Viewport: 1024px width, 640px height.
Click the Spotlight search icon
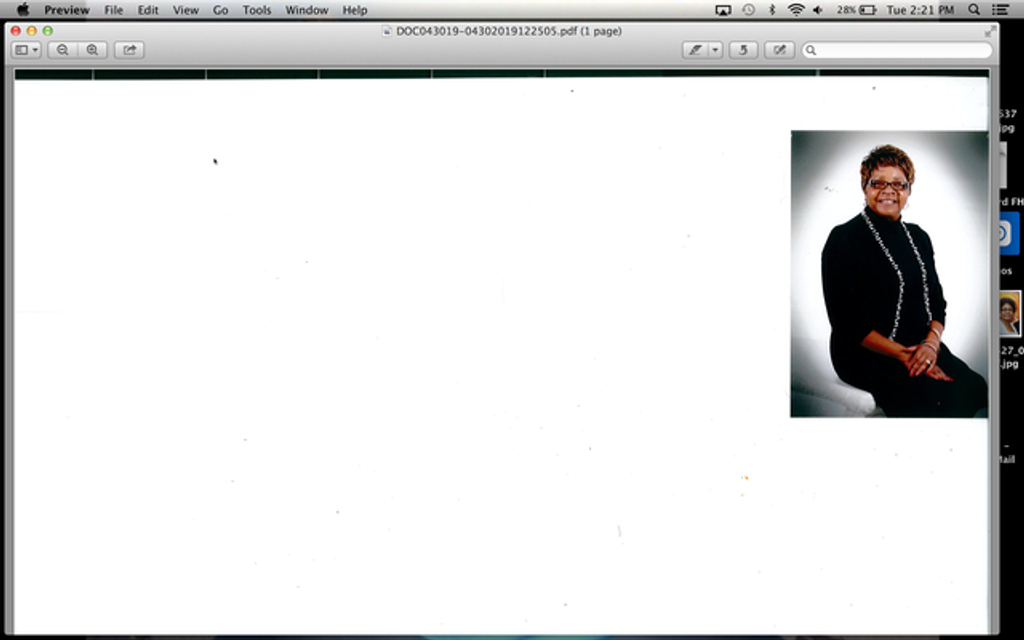coord(974,10)
